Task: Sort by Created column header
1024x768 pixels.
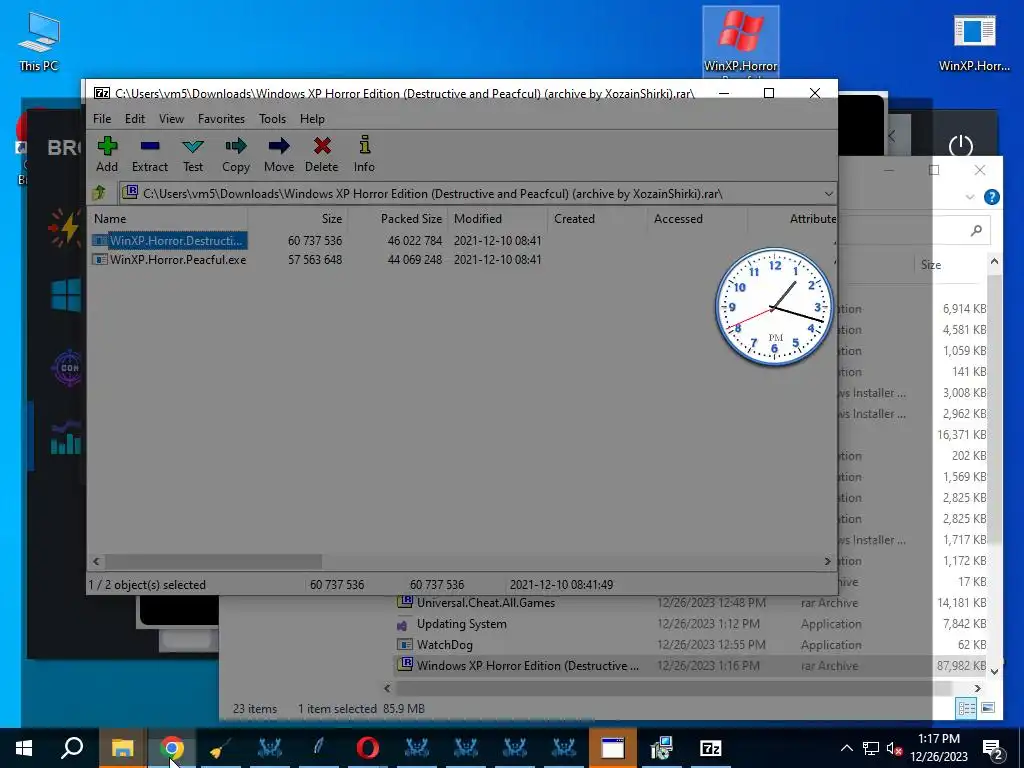Action: click(x=597, y=219)
